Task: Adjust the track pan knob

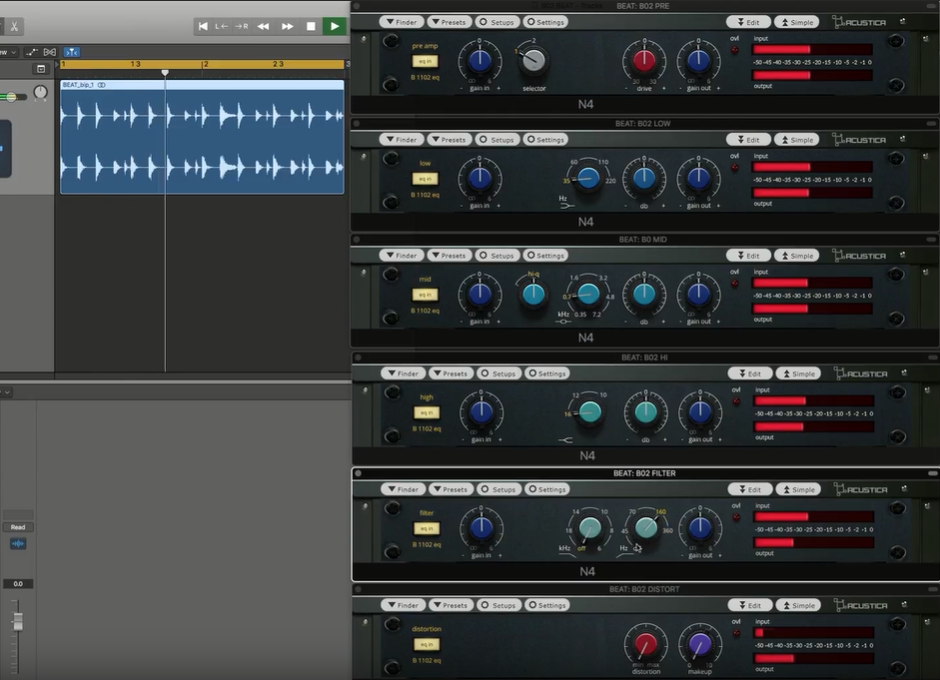Action: pos(40,92)
